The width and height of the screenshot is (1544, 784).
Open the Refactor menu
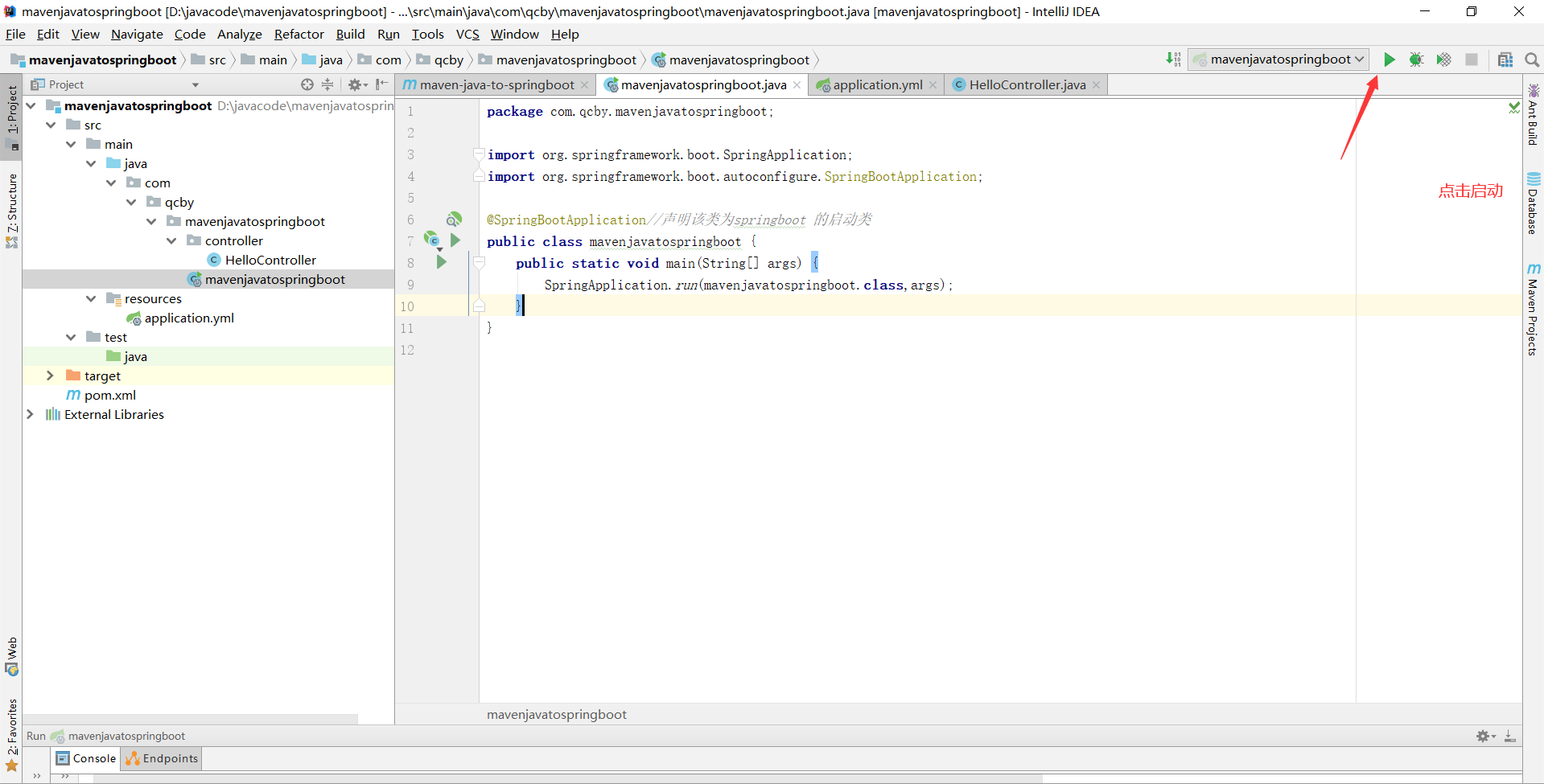[x=299, y=34]
